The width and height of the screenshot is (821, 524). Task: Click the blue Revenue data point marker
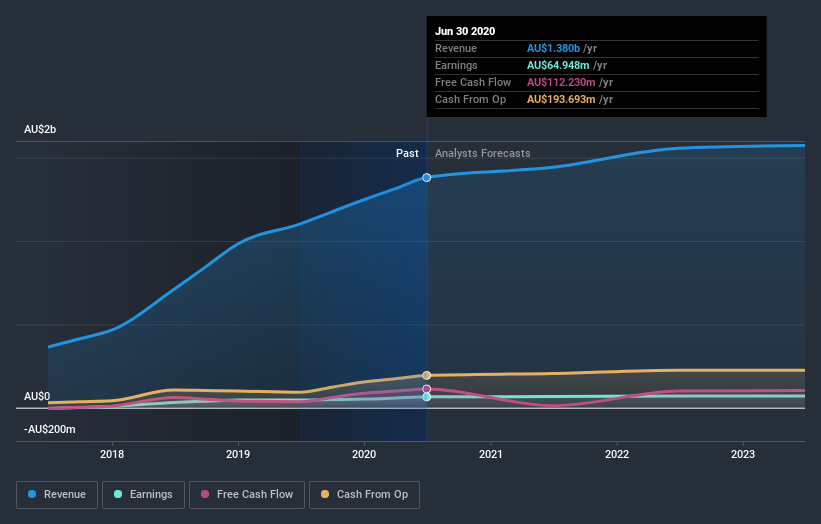click(x=427, y=177)
